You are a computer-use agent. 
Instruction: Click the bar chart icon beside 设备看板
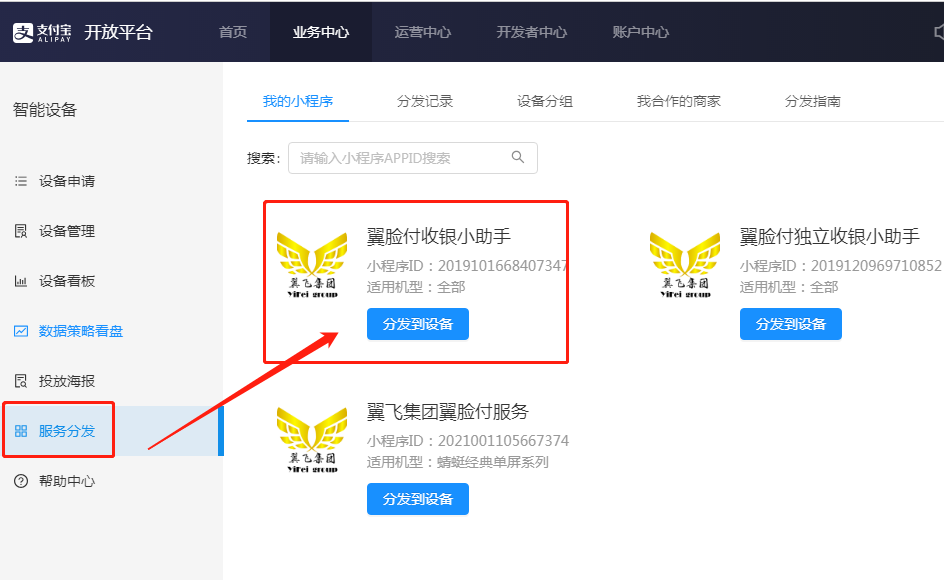(x=21, y=281)
